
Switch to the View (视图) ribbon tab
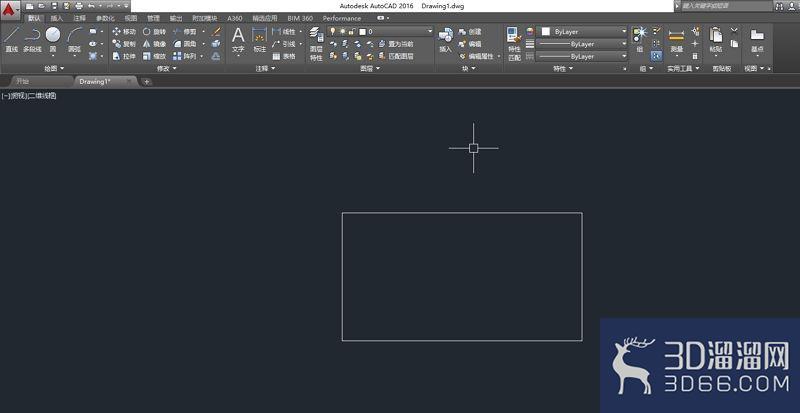pos(131,18)
